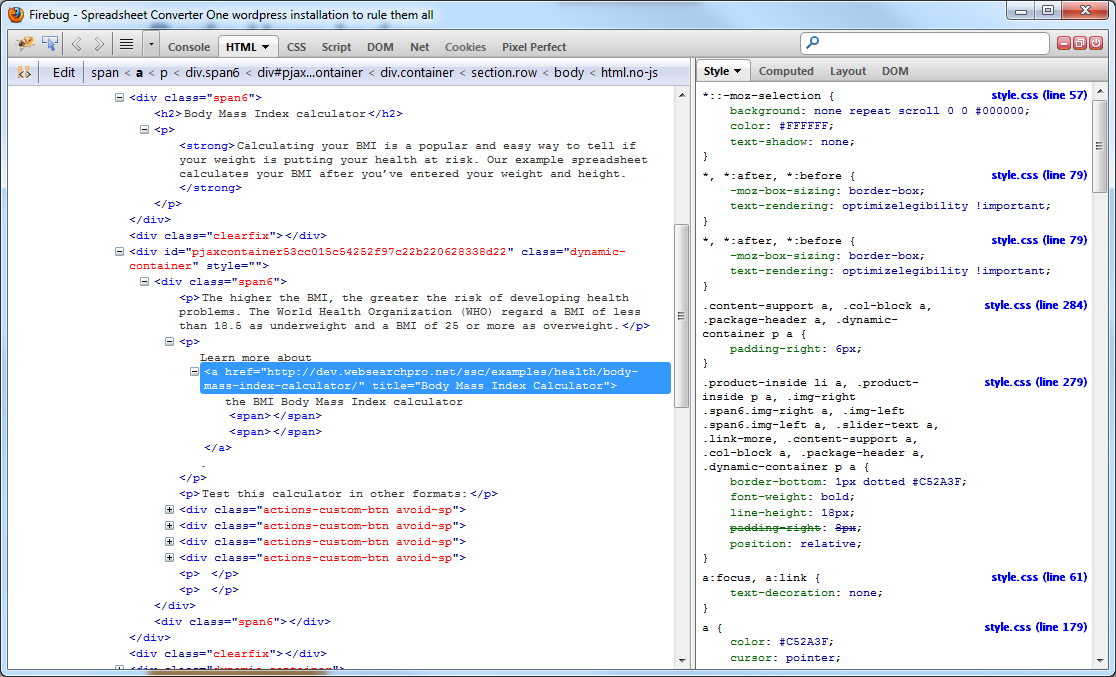1116x677 pixels.
Task: Switch to the Console tab
Action: (x=189, y=47)
